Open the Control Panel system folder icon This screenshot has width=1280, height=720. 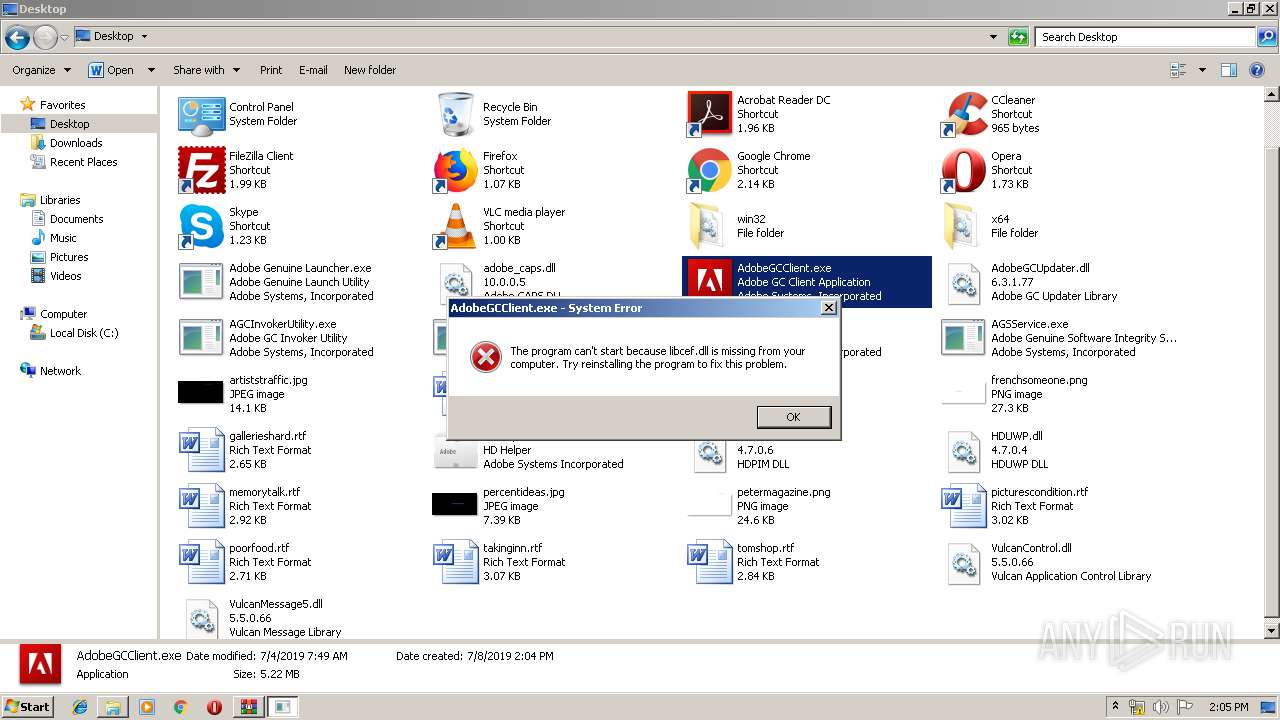202,115
